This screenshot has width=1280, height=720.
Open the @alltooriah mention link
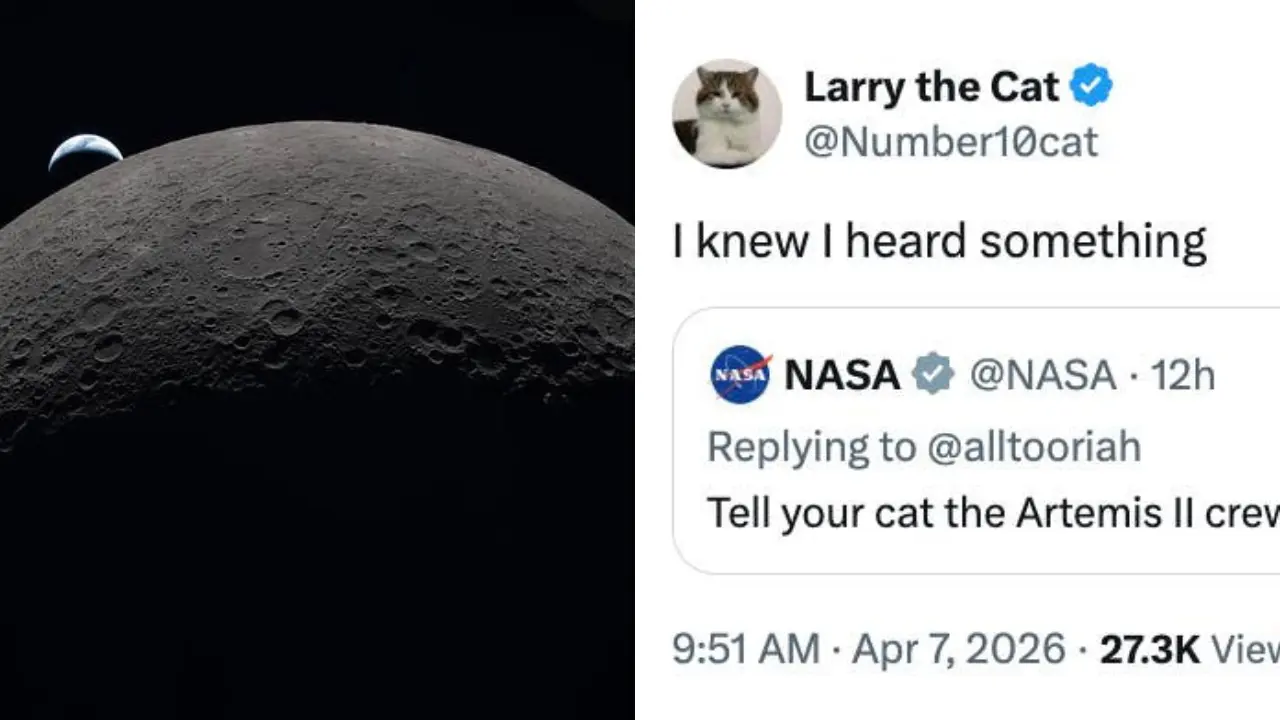(1033, 447)
